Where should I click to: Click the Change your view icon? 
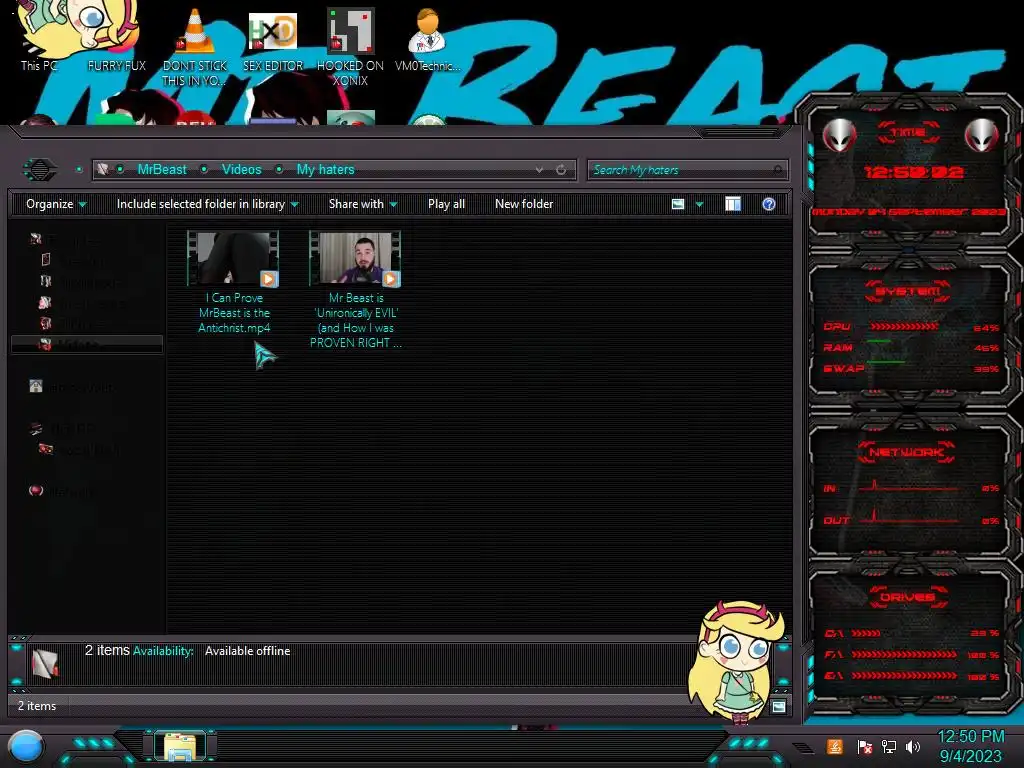(x=678, y=204)
